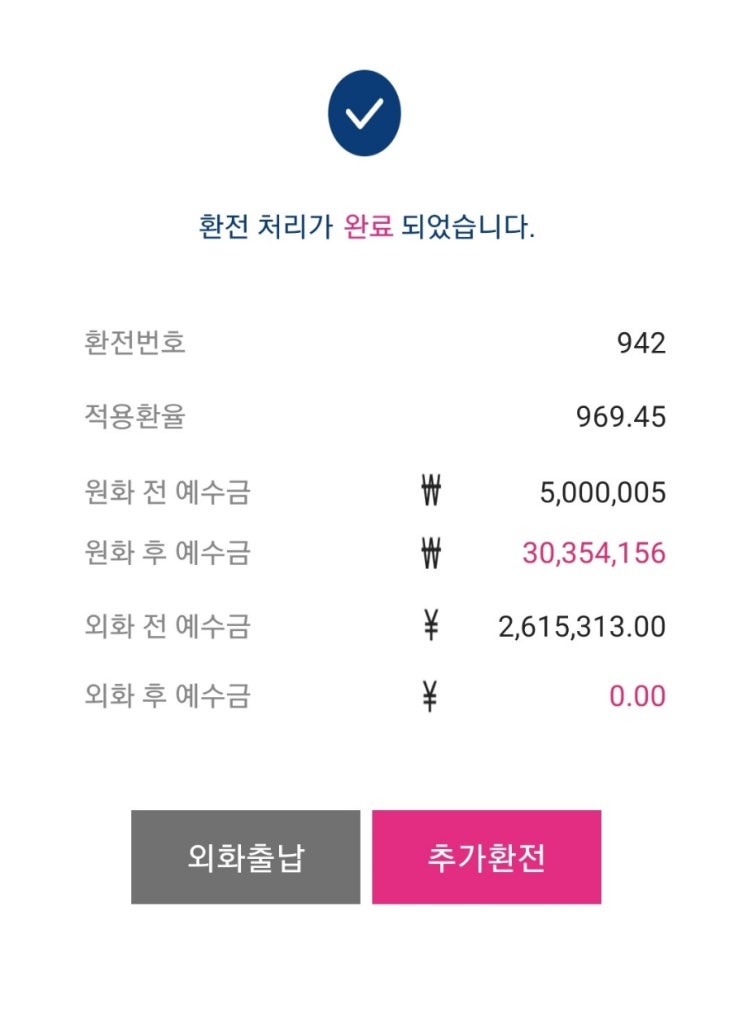Click the 원화 후 예수금 label
This screenshot has height=1034, width=743.
point(167,553)
